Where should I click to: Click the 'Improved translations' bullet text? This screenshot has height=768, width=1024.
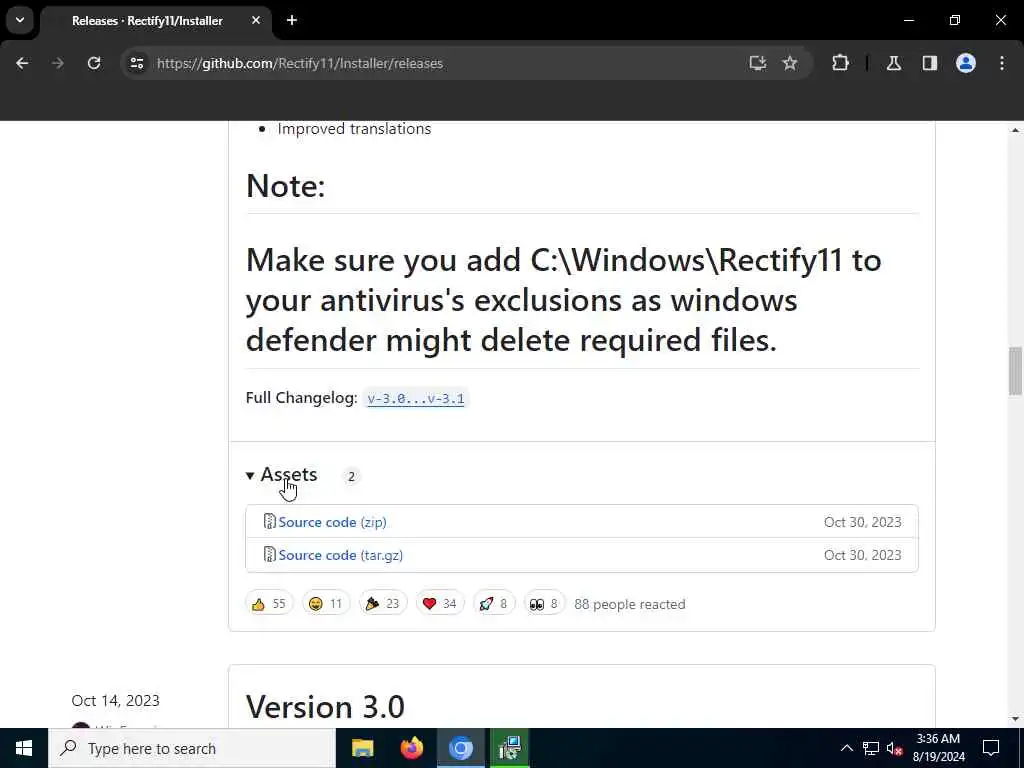[x=354, y=129]
